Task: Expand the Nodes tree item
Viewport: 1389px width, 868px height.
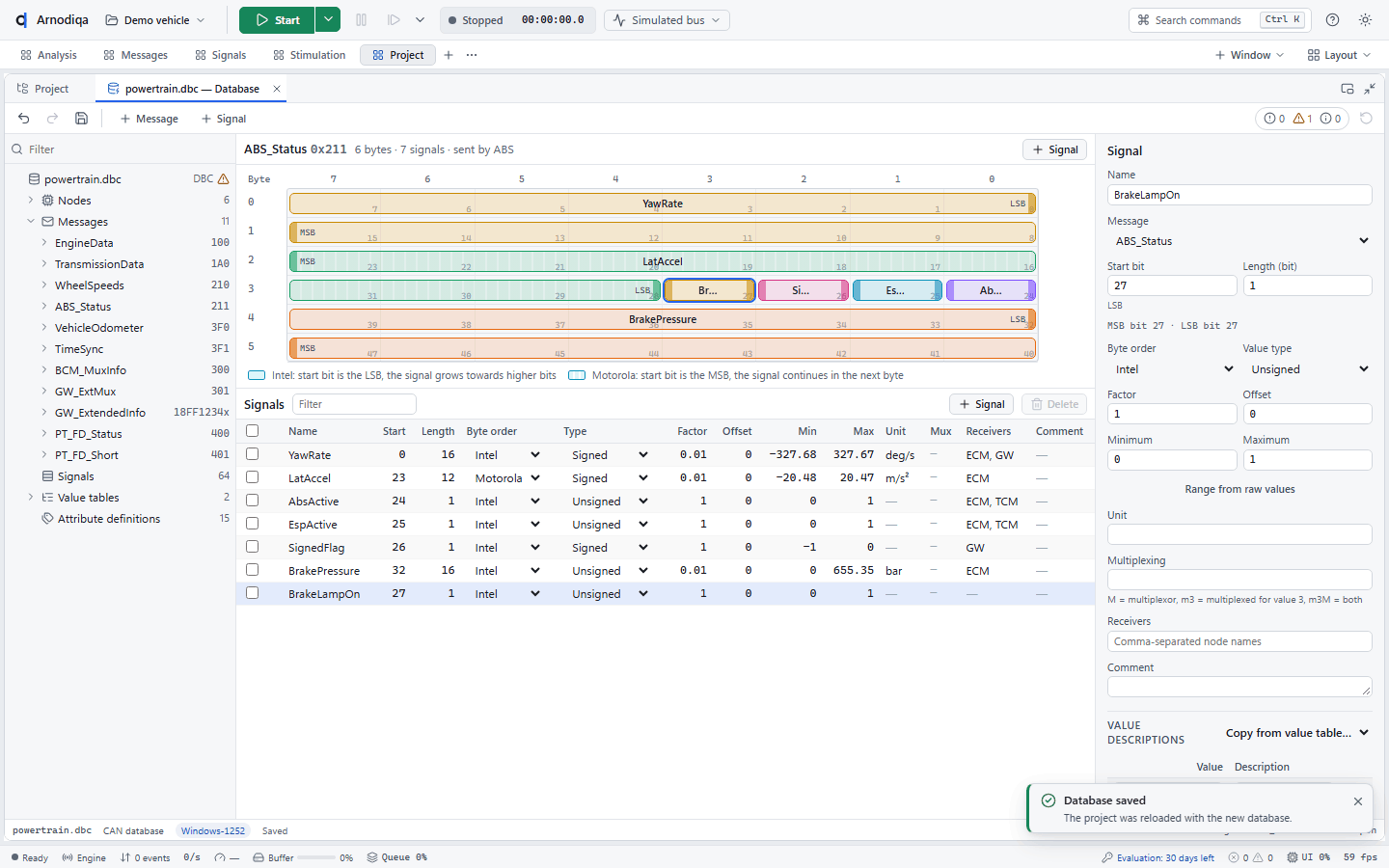Action: point(31,201)
